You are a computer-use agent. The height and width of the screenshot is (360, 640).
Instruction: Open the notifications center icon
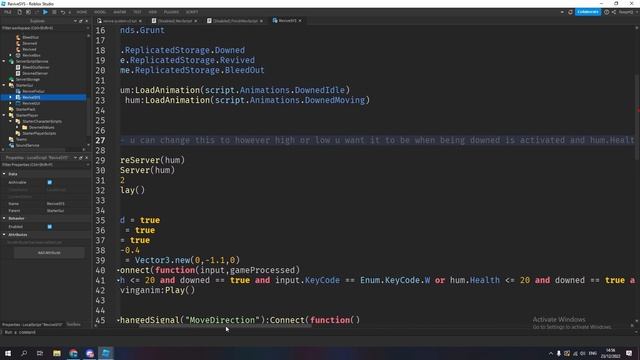pos(629,353)
